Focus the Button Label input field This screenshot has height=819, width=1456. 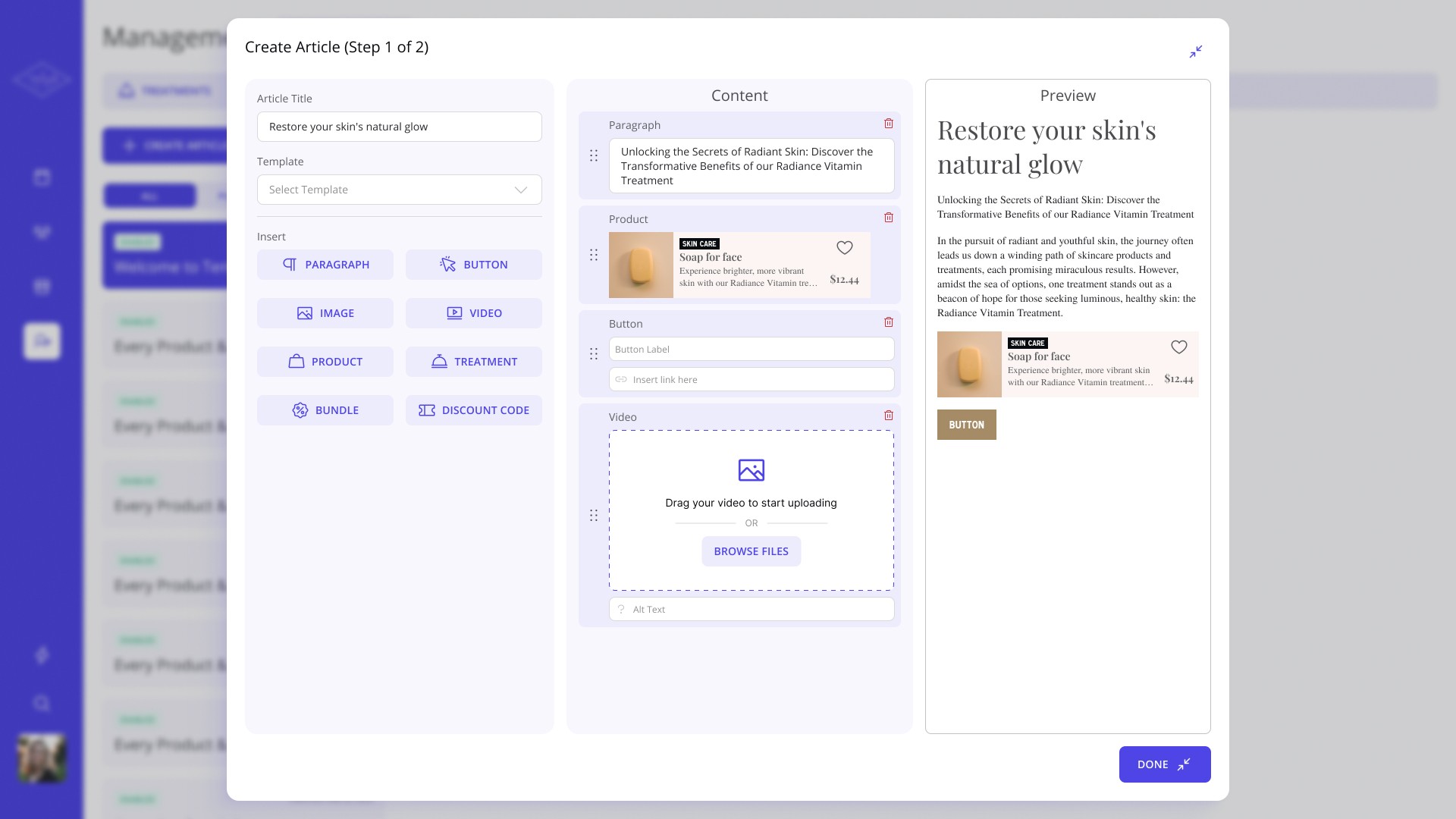(751, 350)
